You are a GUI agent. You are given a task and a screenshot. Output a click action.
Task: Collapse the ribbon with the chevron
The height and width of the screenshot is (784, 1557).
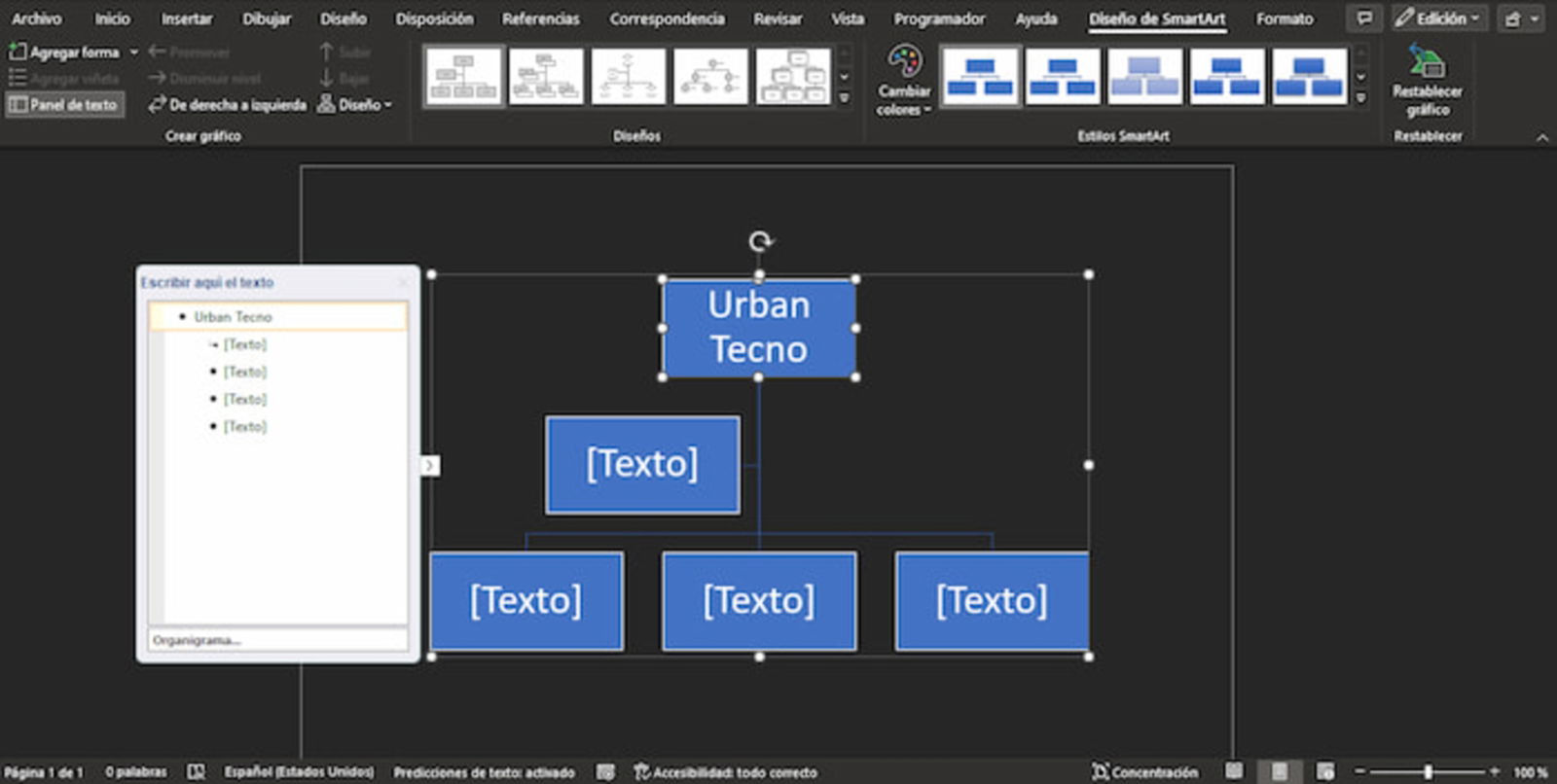(1542, 138)
